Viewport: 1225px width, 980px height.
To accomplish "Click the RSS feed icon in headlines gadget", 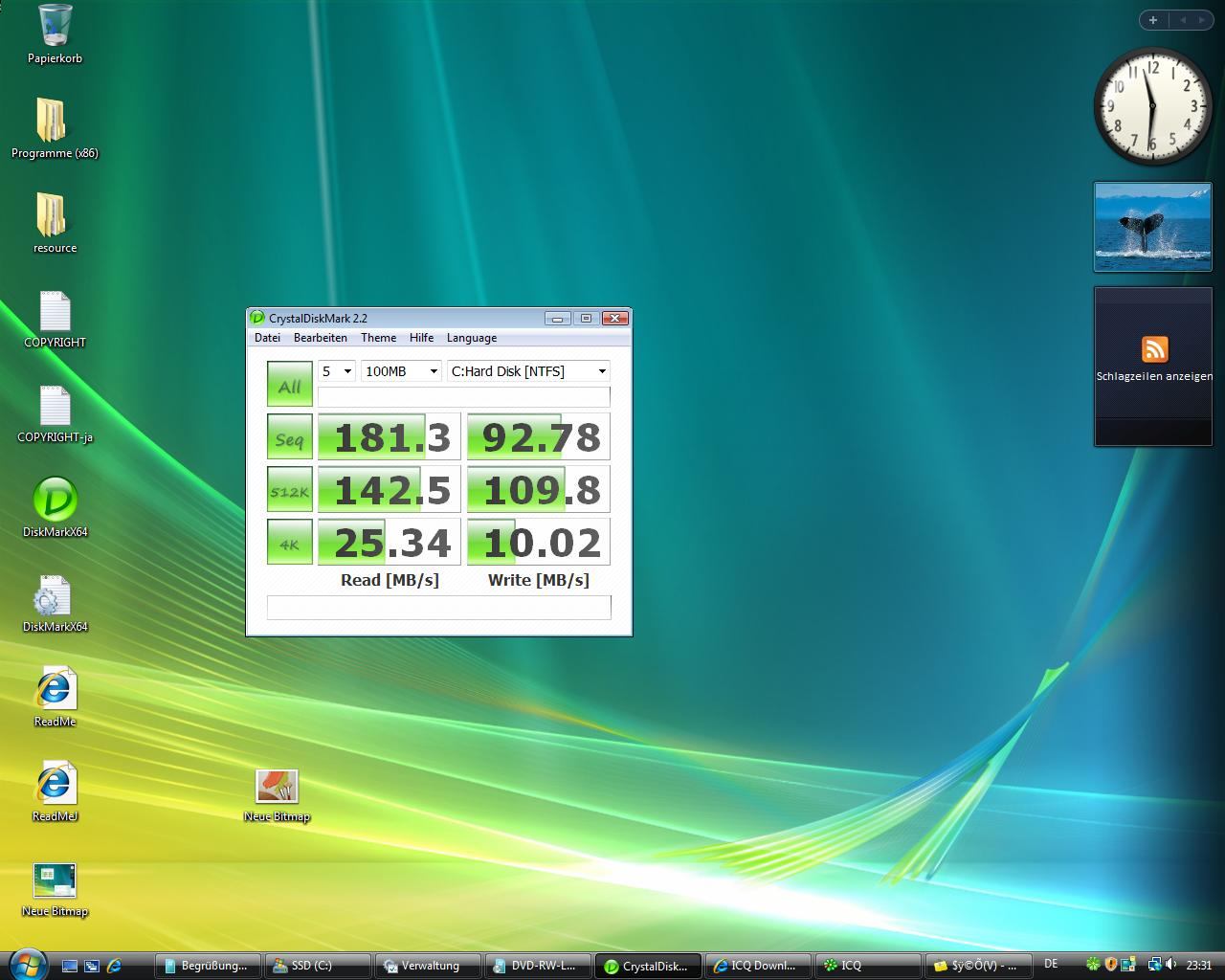I will (x=1154, y=348).
